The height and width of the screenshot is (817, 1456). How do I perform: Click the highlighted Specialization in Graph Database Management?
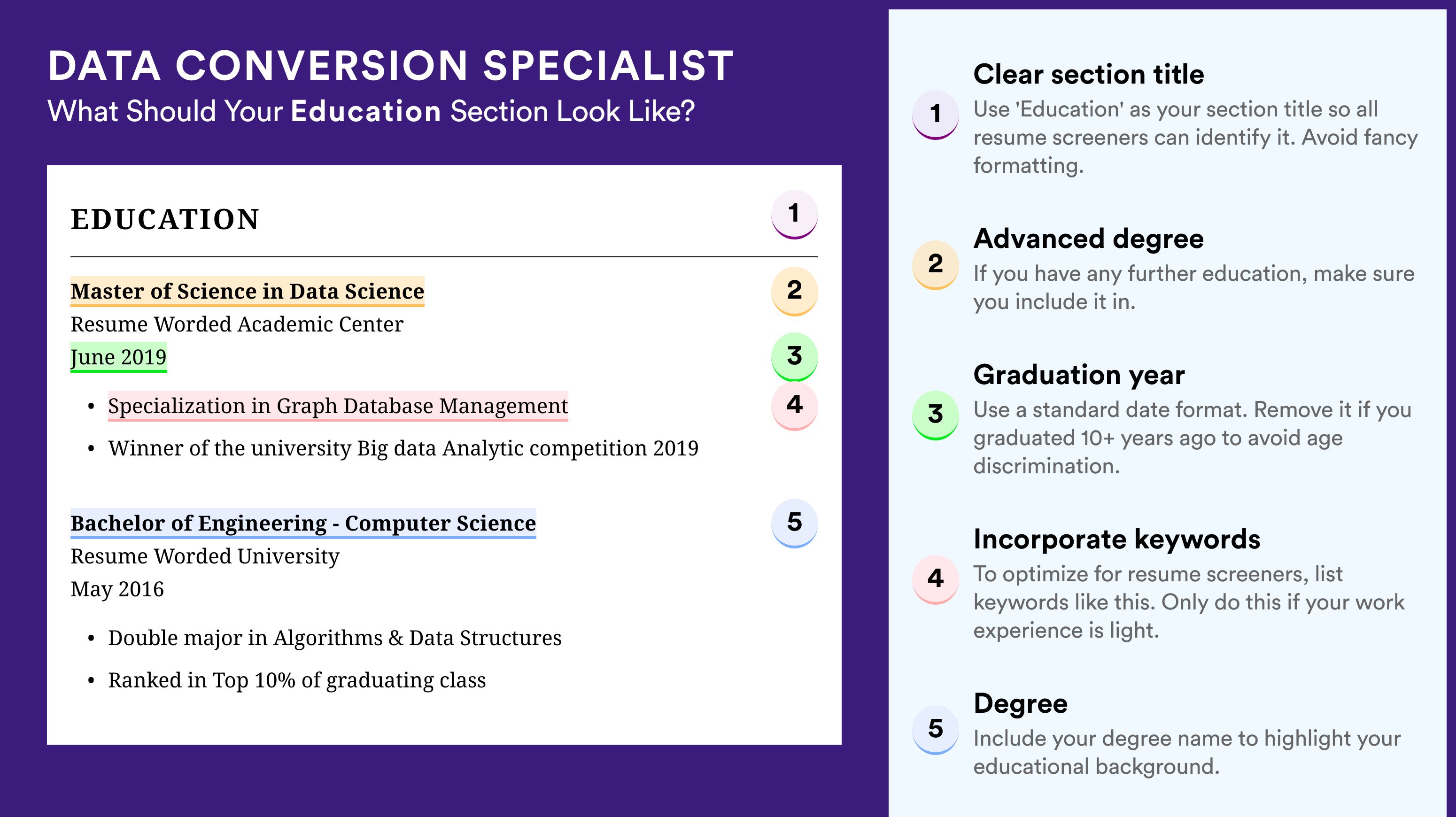[338, 406]
